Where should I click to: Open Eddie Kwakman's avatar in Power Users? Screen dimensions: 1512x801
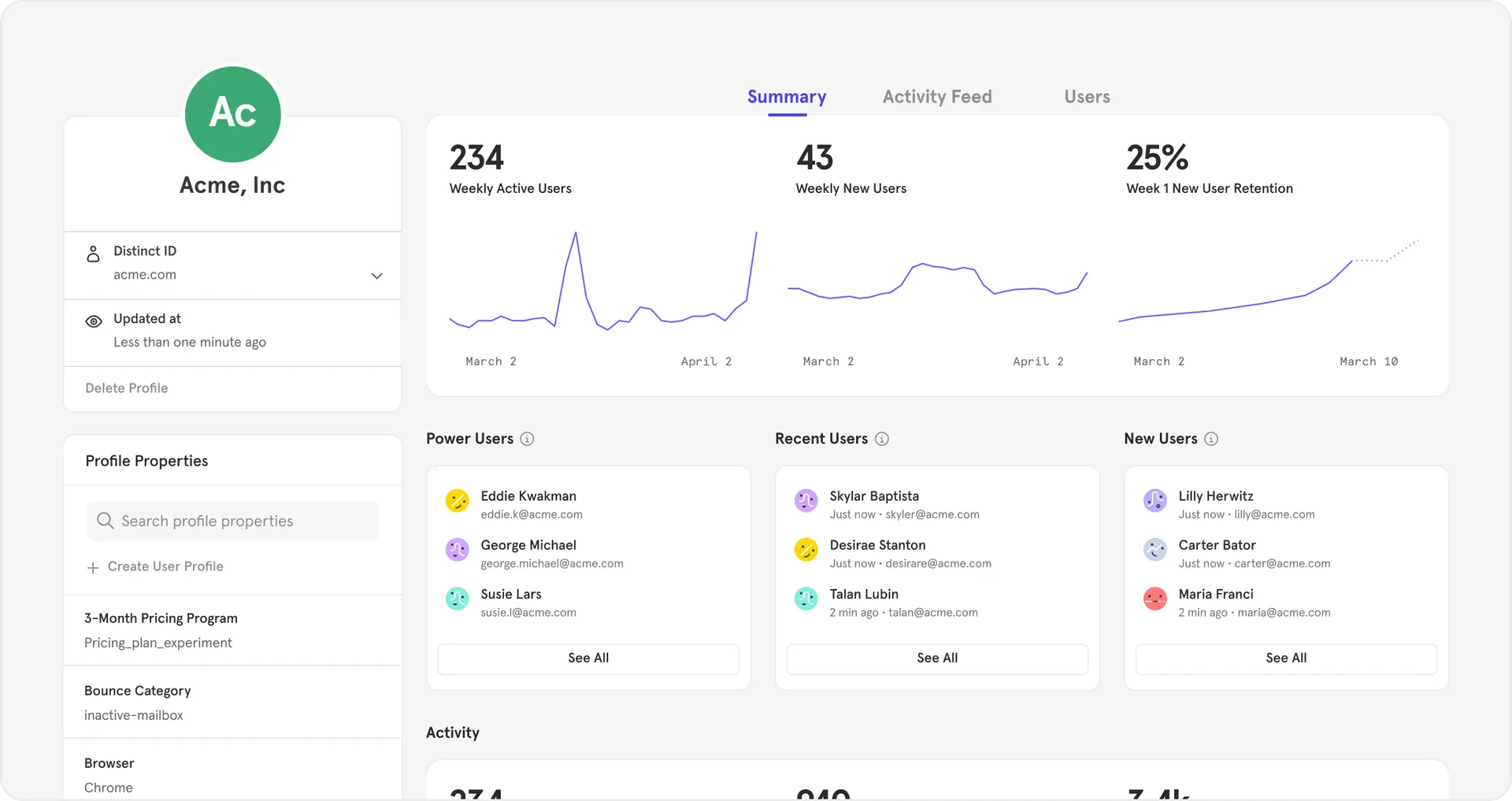(458, 500)
